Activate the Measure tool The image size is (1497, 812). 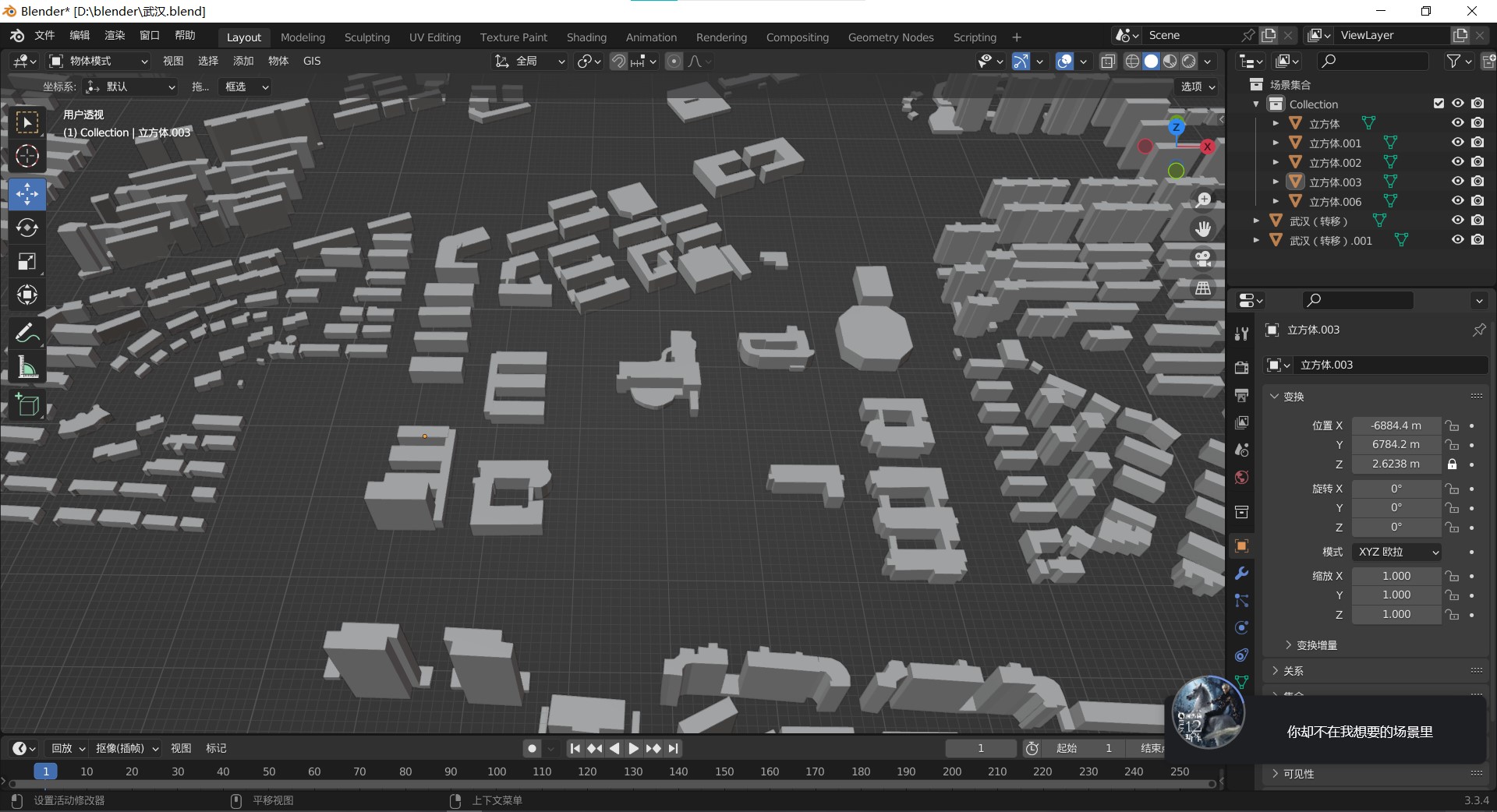pyautogui.click(x=27, y=366)
